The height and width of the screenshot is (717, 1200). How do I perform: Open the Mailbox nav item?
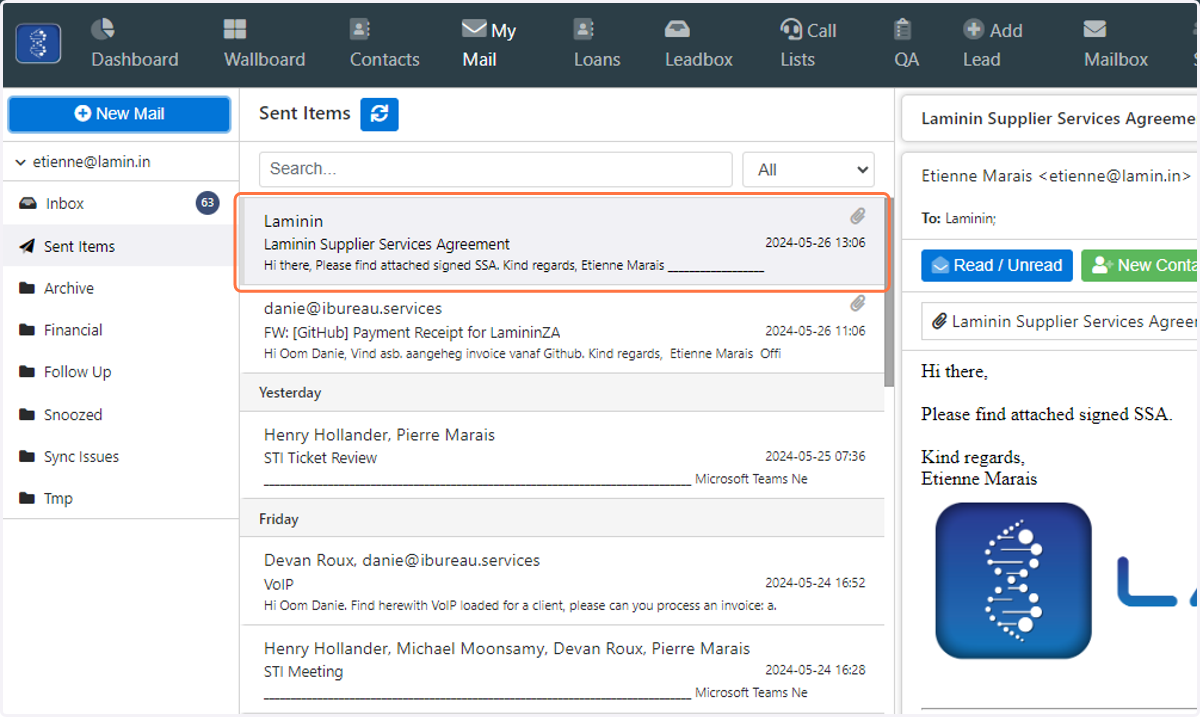1116,44
